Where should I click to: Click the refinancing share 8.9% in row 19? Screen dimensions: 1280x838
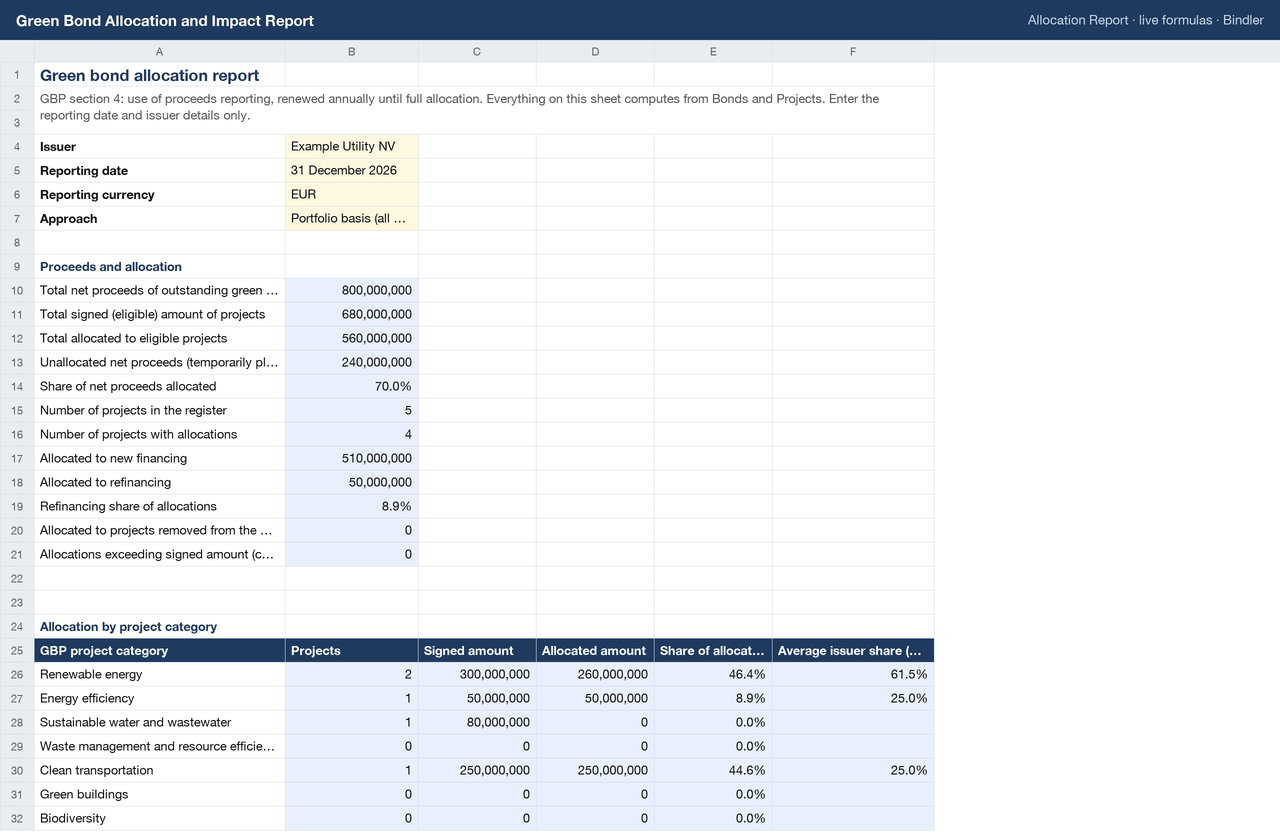tap(352, 507)
